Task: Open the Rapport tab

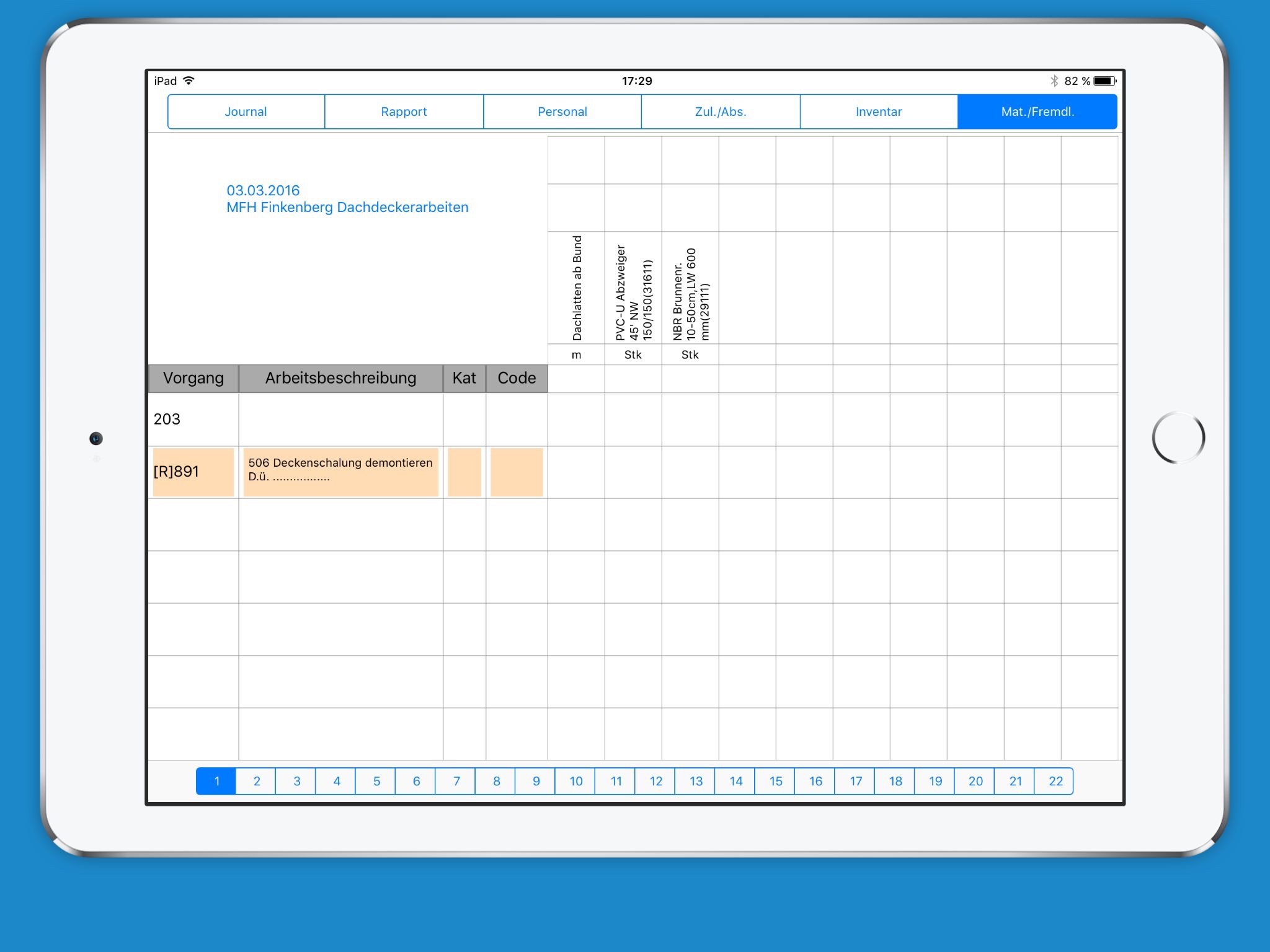Action: [404, 112]
